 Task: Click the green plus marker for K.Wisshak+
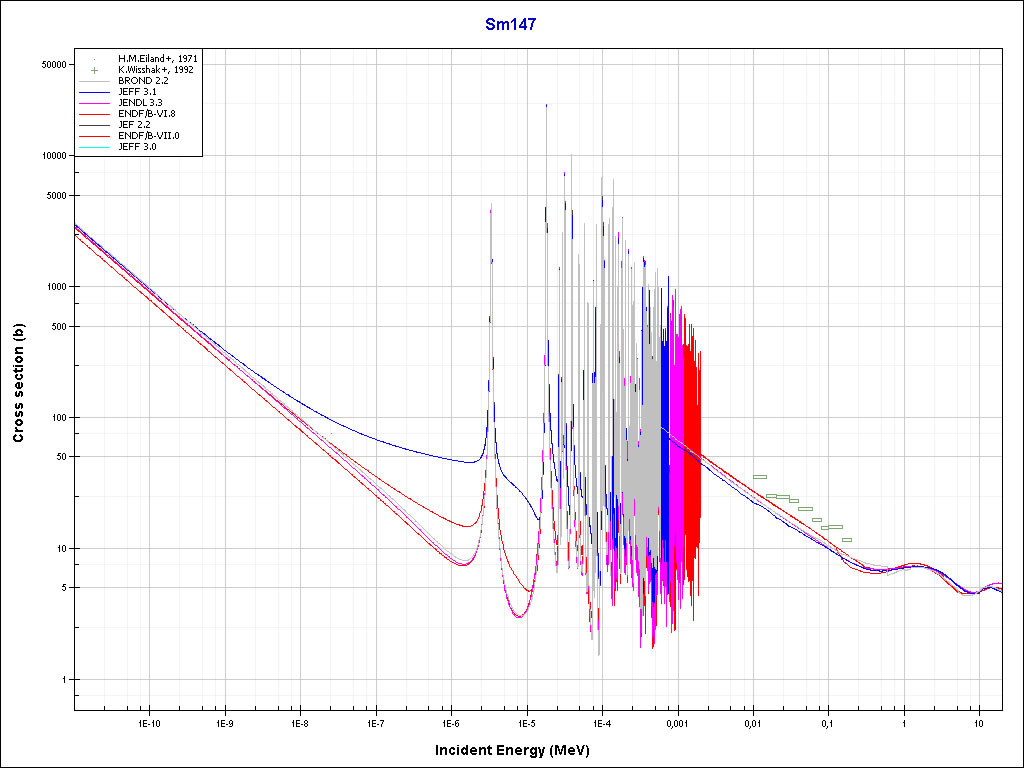pyautogui.click(x=94, y=70)
